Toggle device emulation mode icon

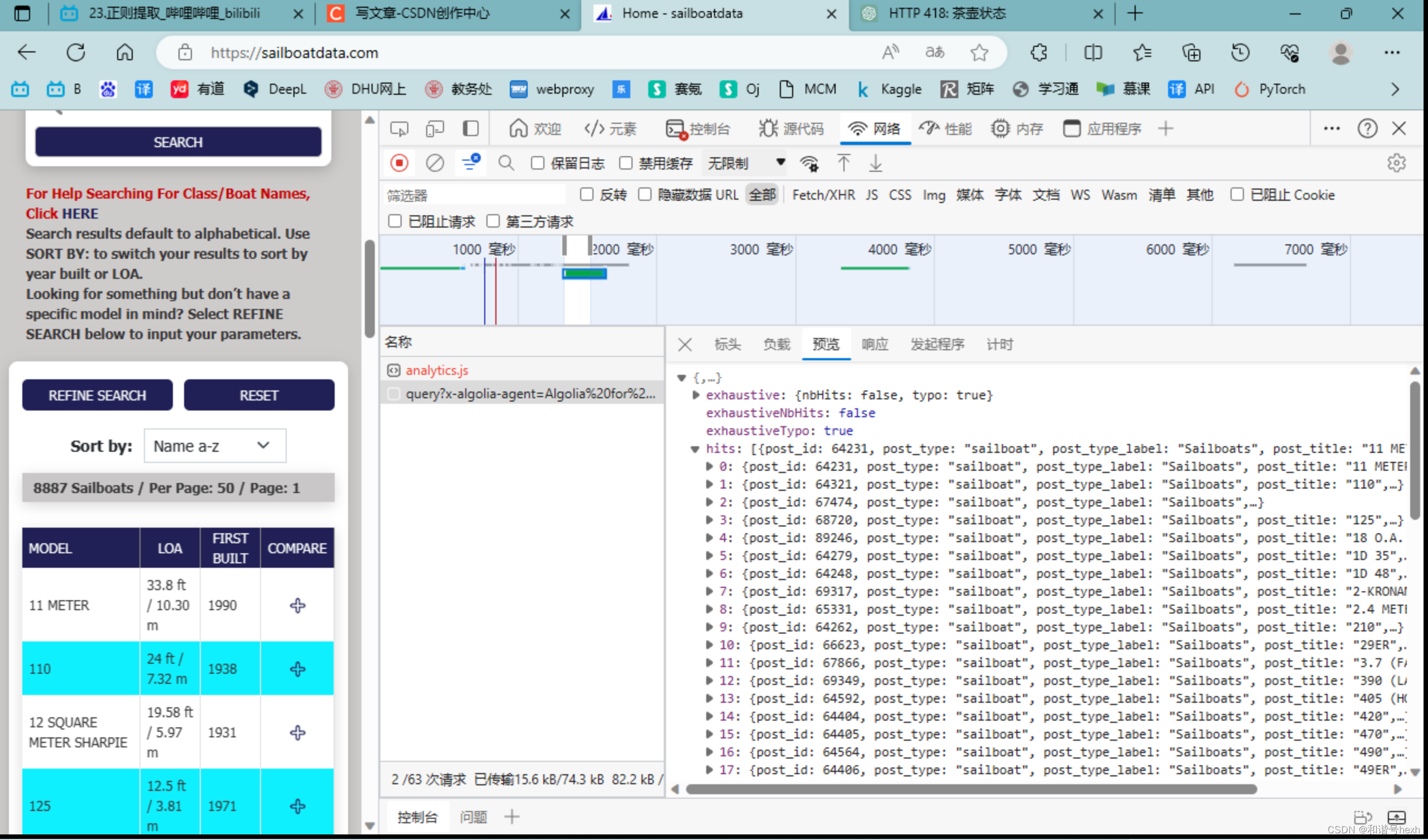pyautogui.click(x=435, y=129)
